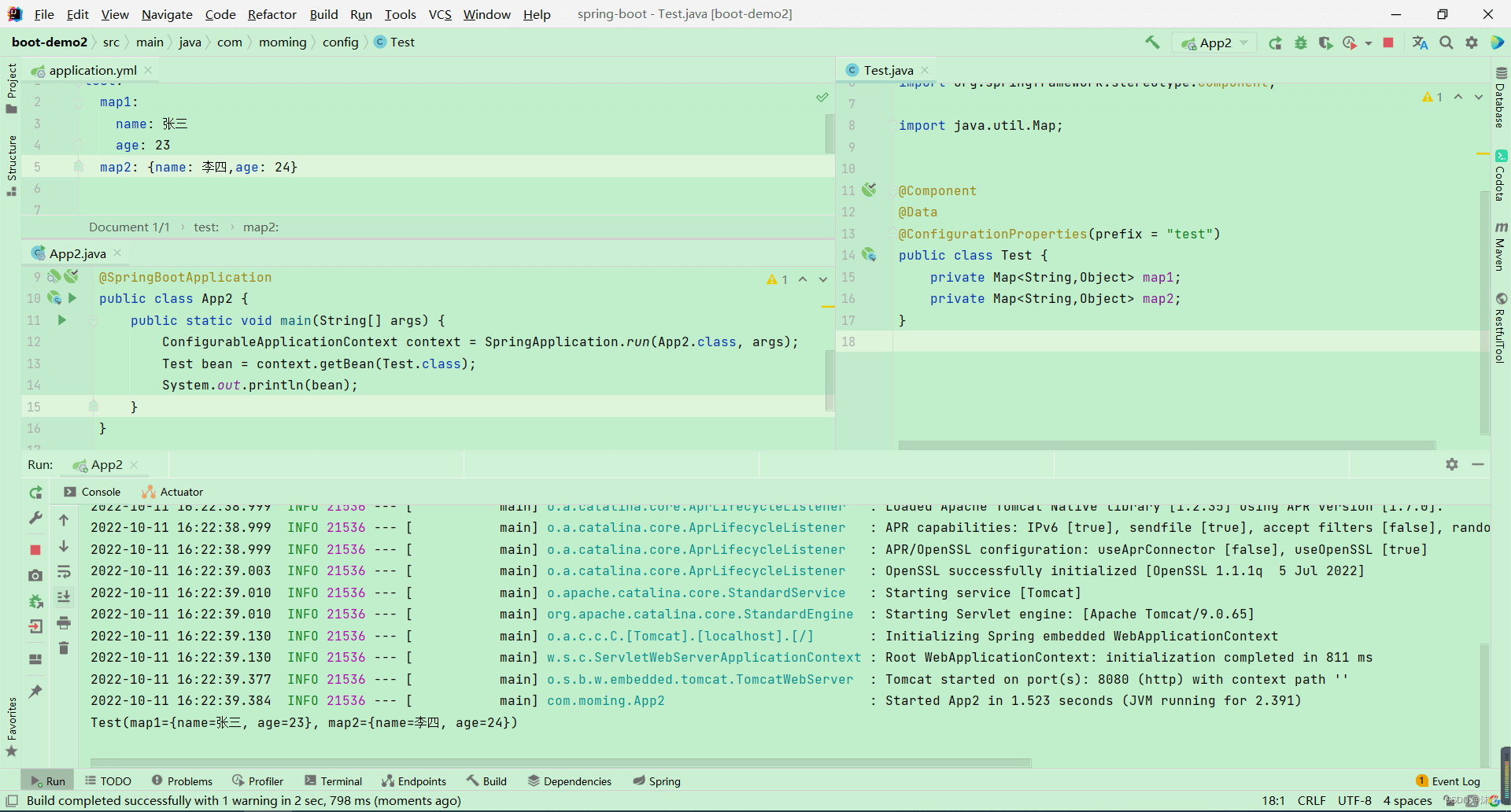The image size is (1511, 812).
Task: Collapse main method fold marker on line 11
Action: coord(93,320)
